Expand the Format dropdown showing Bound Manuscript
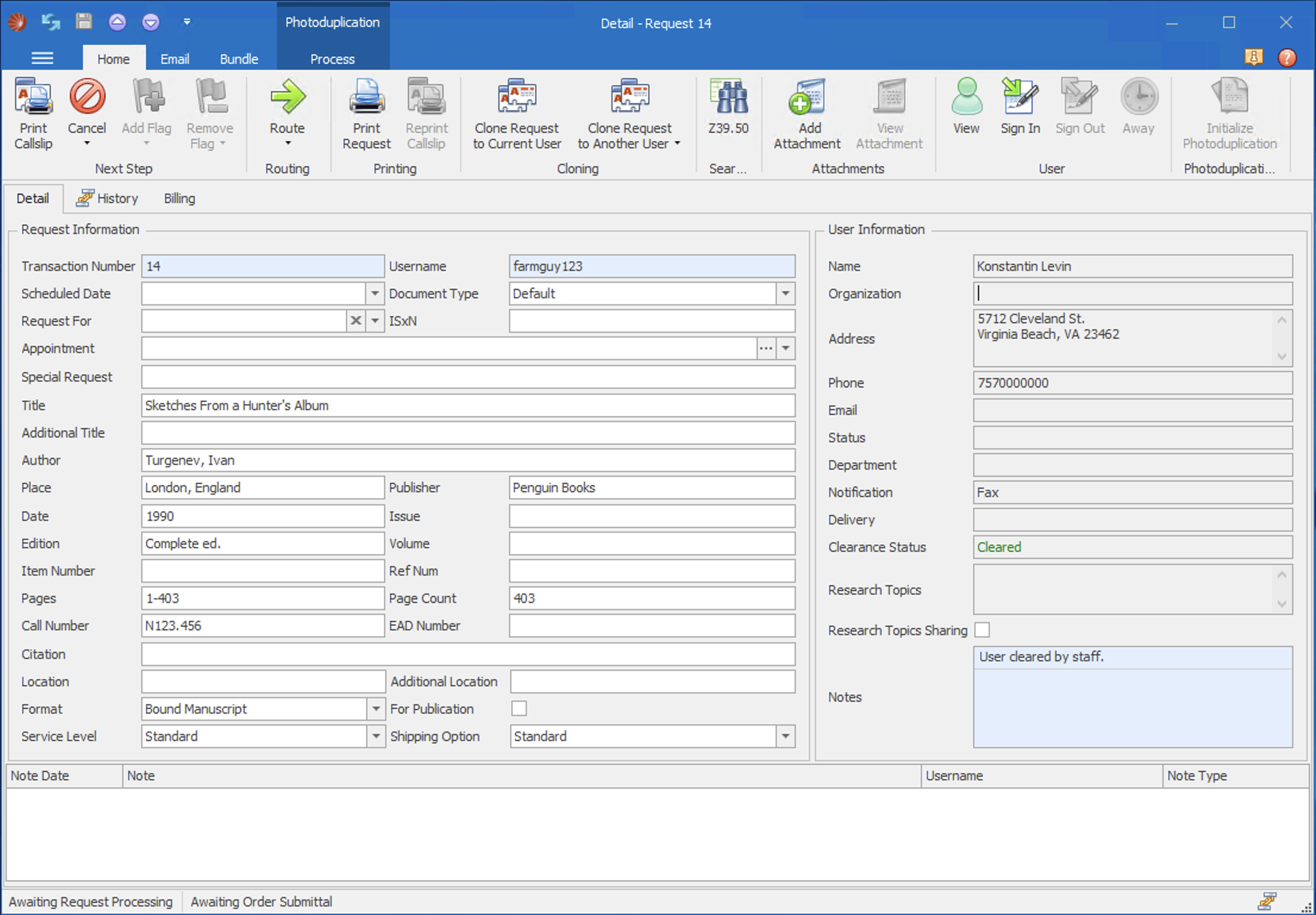 [x=376, y=708]
